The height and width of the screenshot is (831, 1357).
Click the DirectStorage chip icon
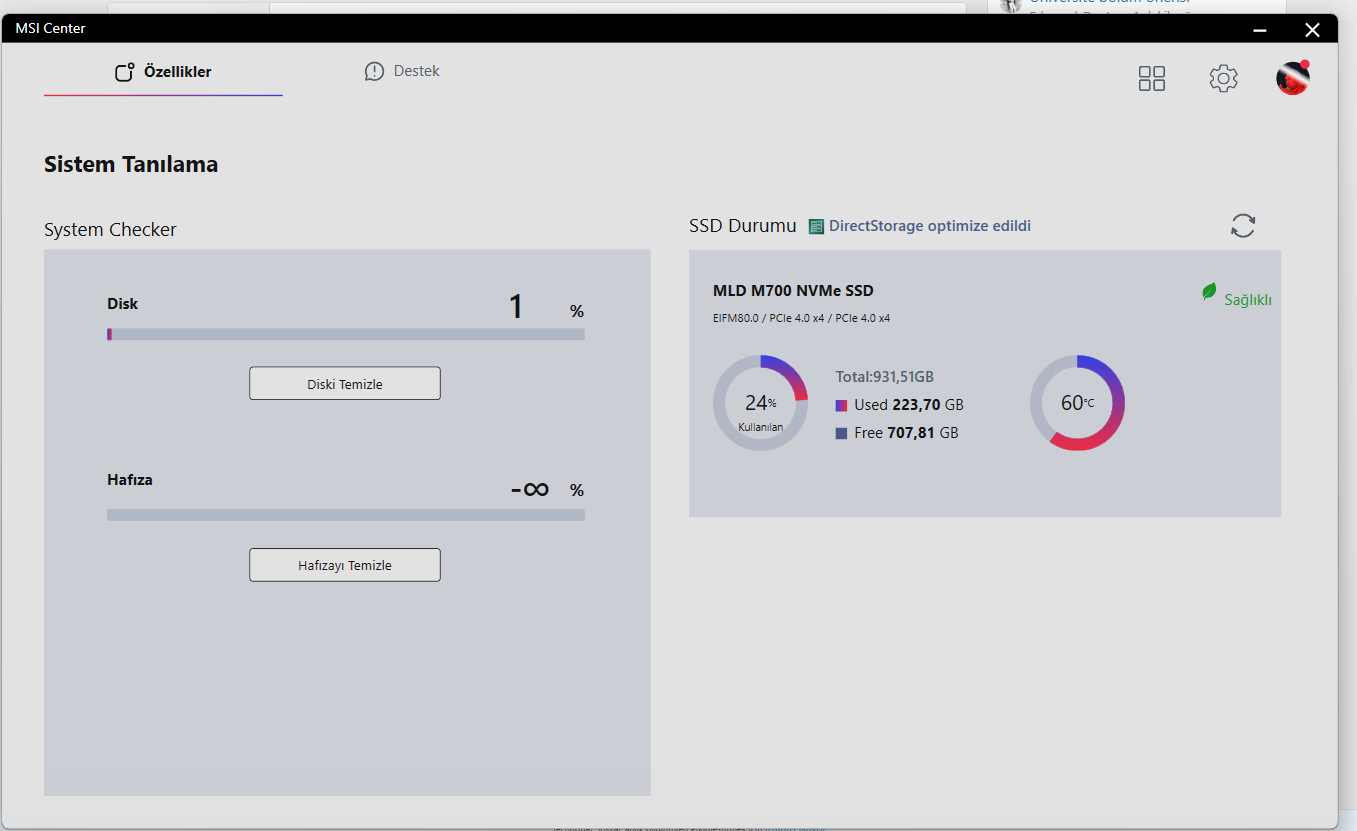(816, 227)
